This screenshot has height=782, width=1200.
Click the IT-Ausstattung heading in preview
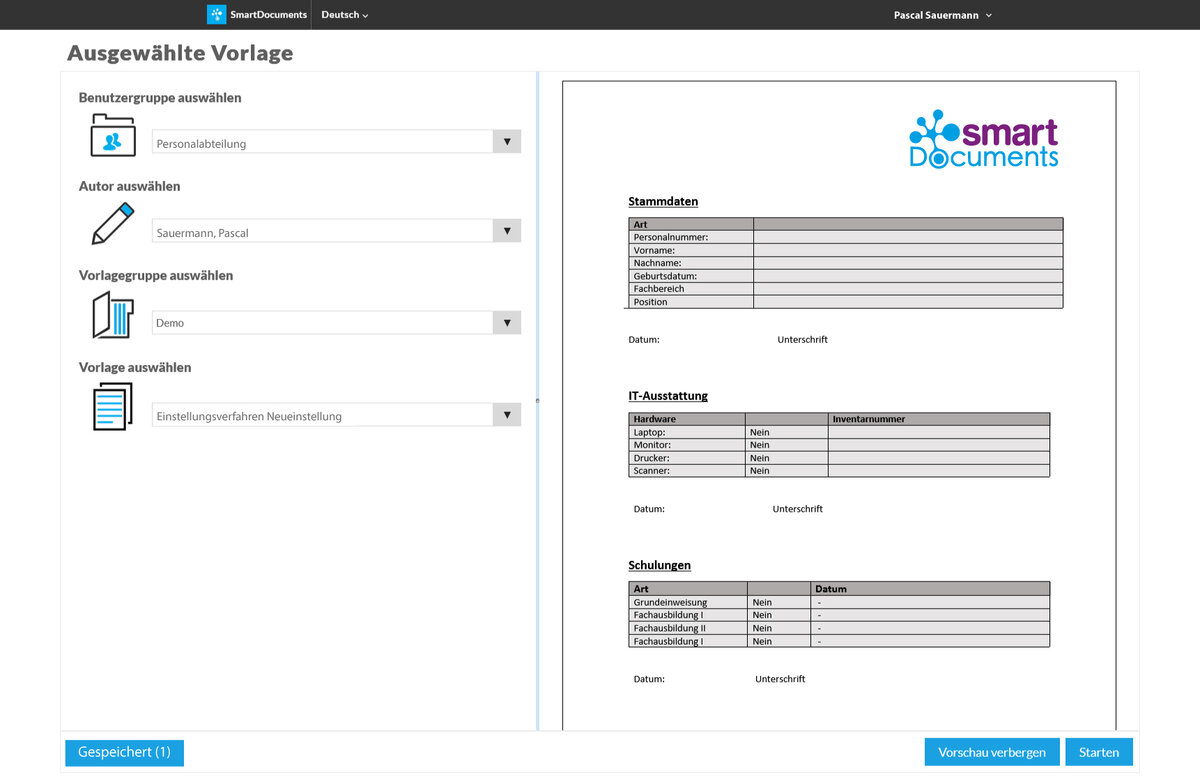(x=668, y=396)
